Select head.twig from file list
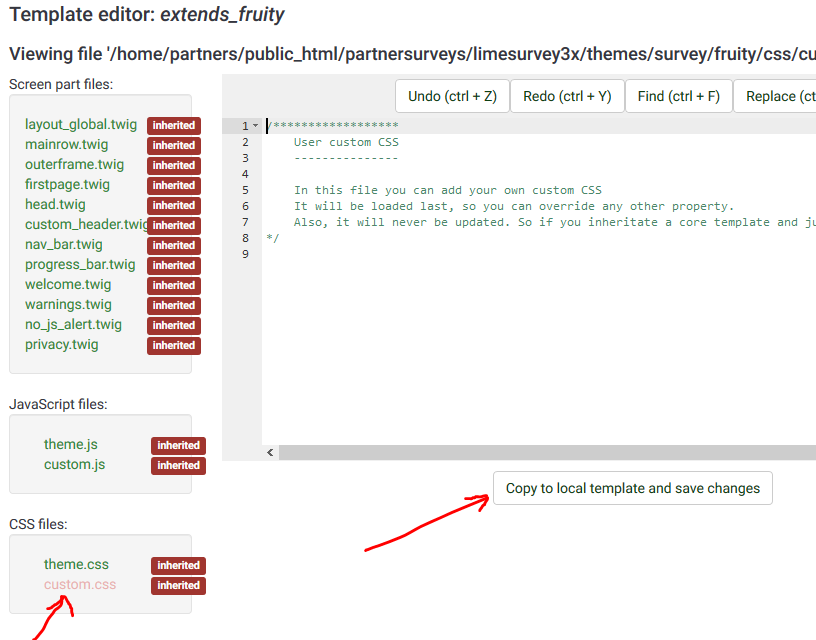This screenshot has width=816, height=640. pos(55,205)
